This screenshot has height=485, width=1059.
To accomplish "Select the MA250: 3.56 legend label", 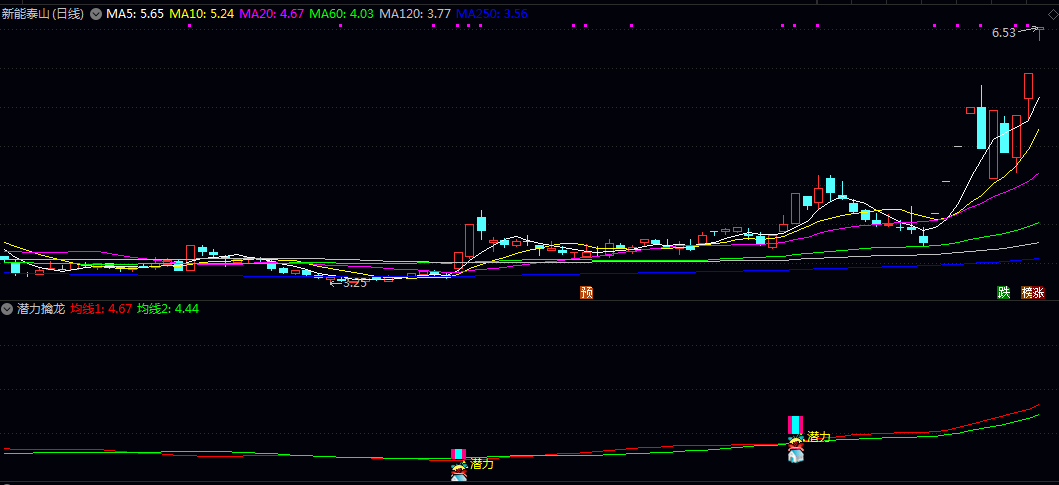I will click(492, 14).
